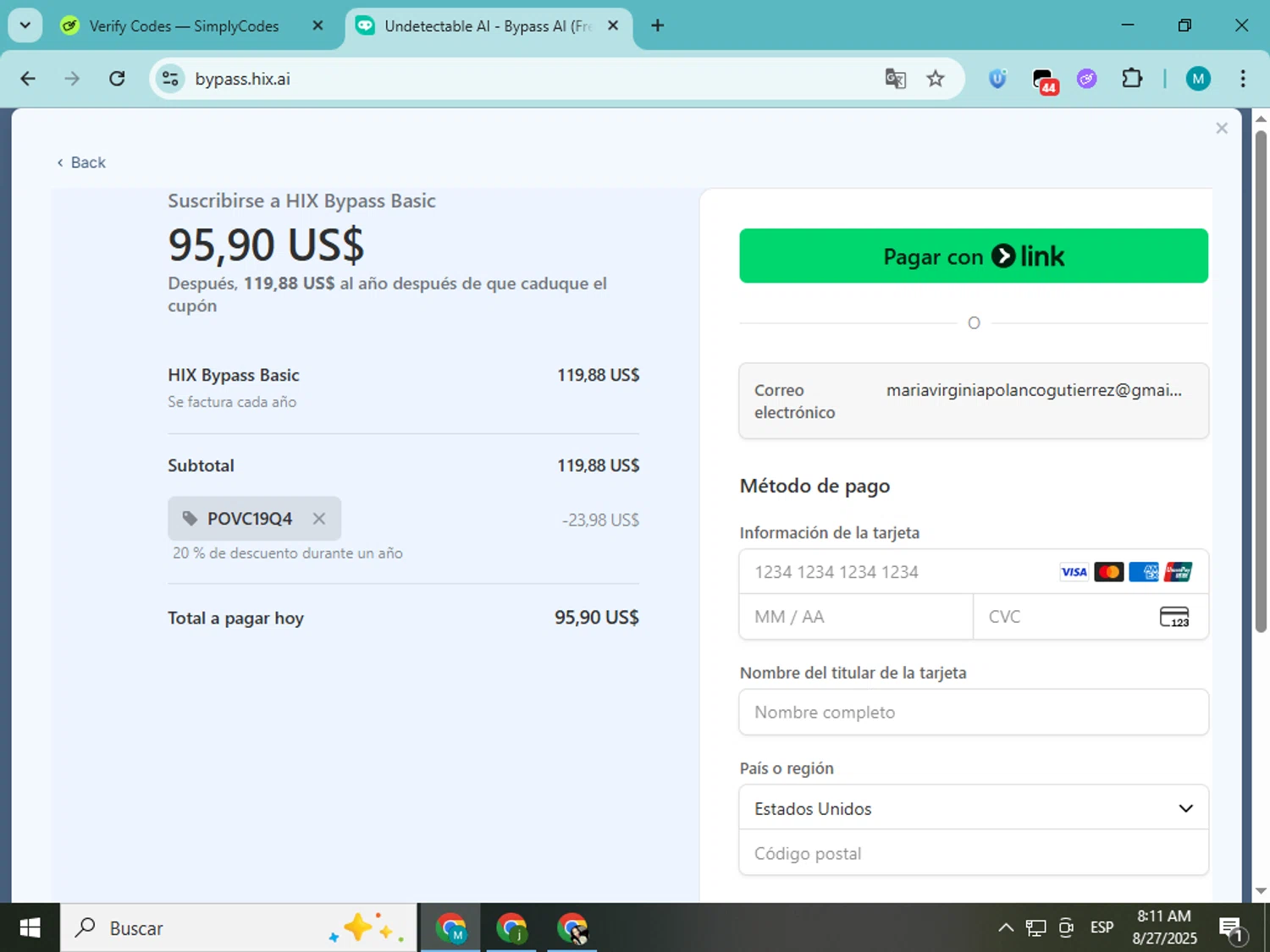This screenshot has width=1270, height=952.
Task: Close the Undetectable AI tab
Action: click(613, 25)
